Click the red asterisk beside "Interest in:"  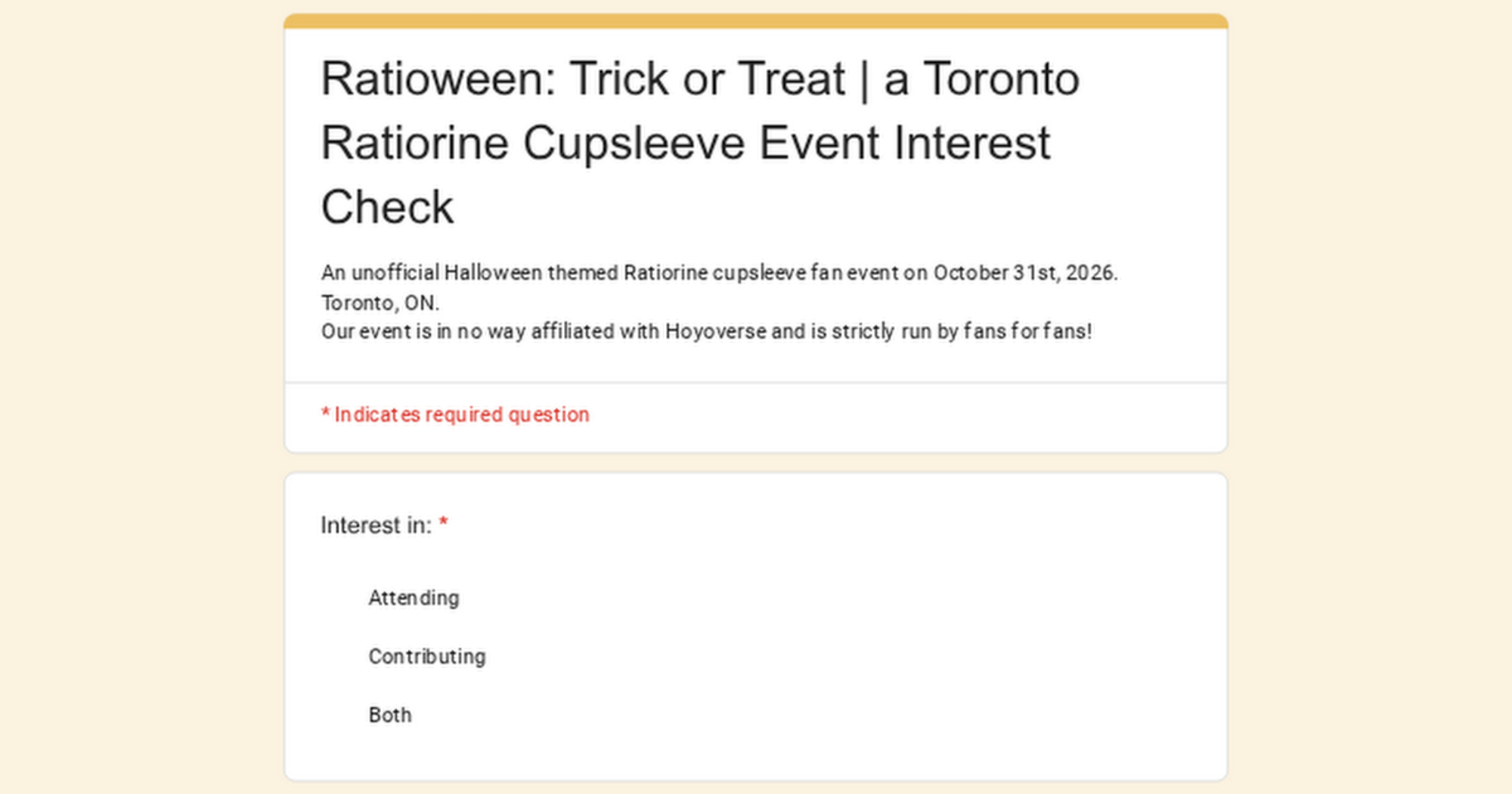444,523
